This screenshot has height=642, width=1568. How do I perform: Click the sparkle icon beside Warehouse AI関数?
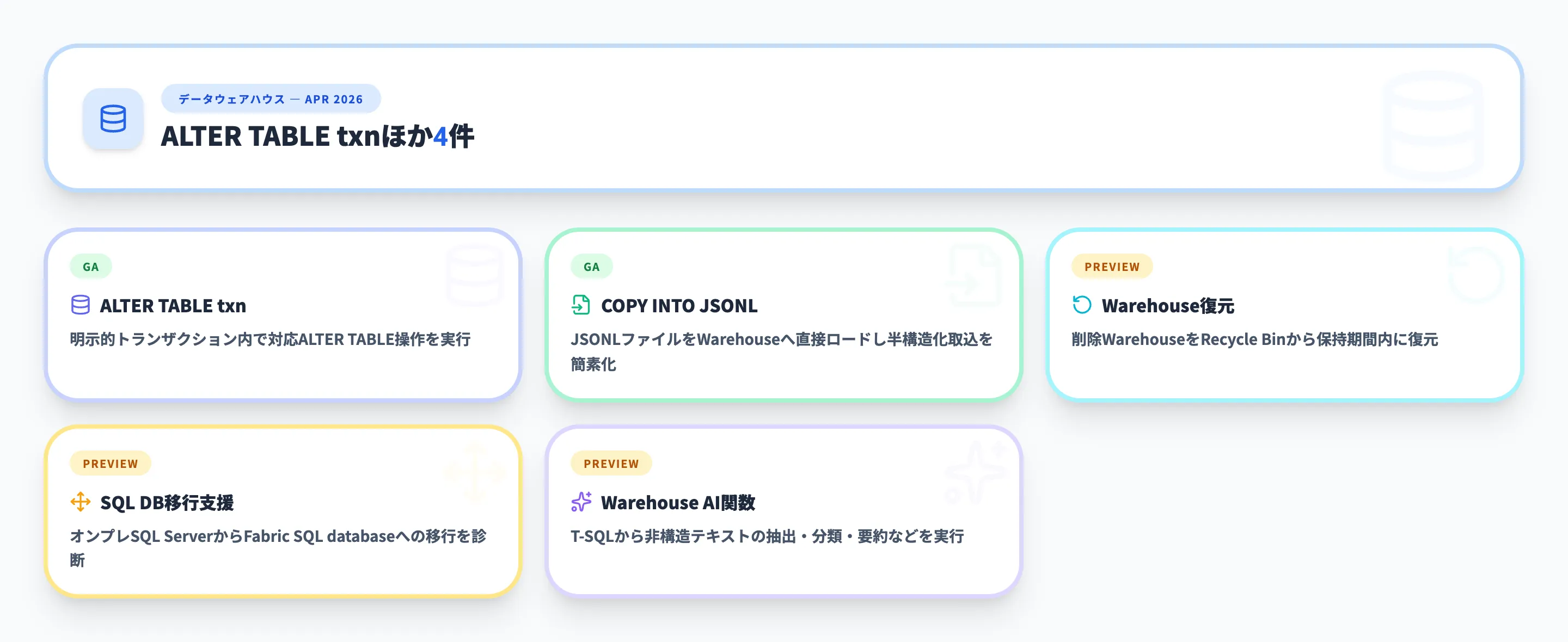click(581, 502)
